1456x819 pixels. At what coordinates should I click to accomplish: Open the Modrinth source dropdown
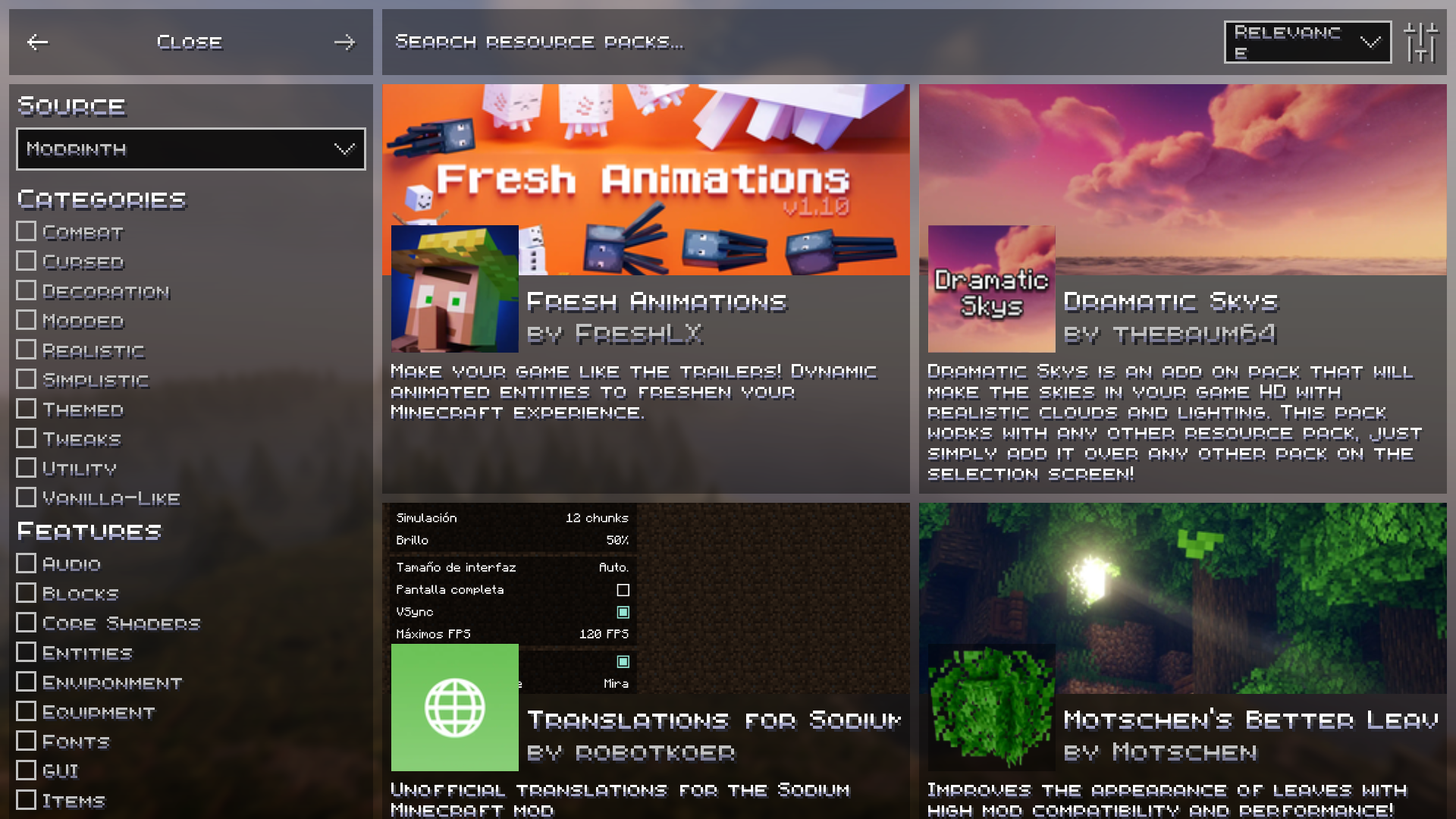pyautogui.click(x=191, y=149)
